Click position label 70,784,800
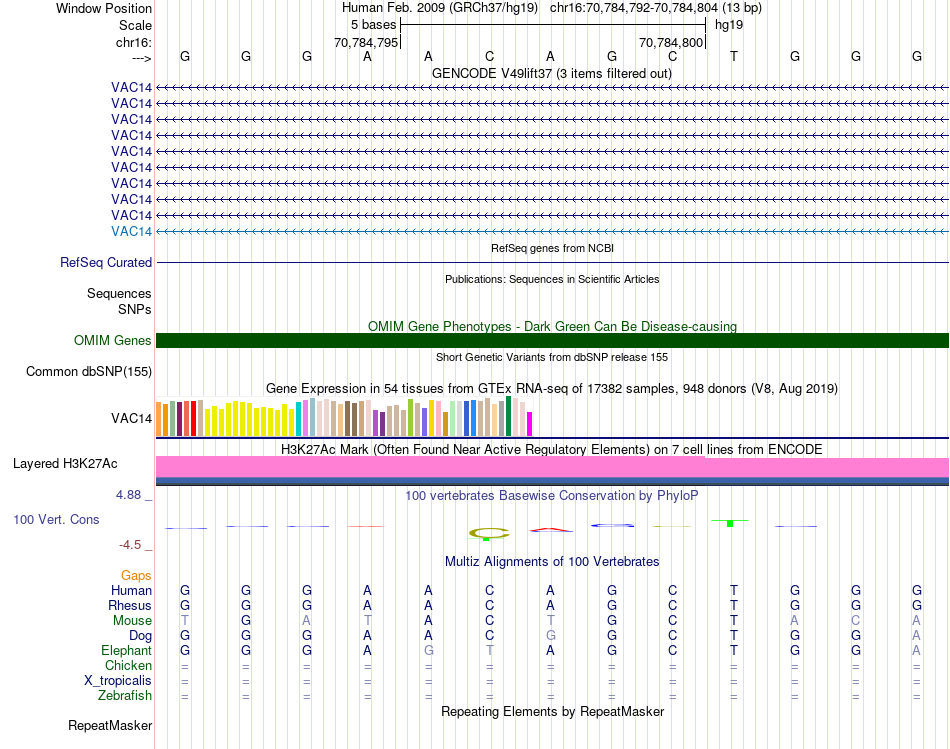This screenshot has height=749, width=950. (671, 42)
